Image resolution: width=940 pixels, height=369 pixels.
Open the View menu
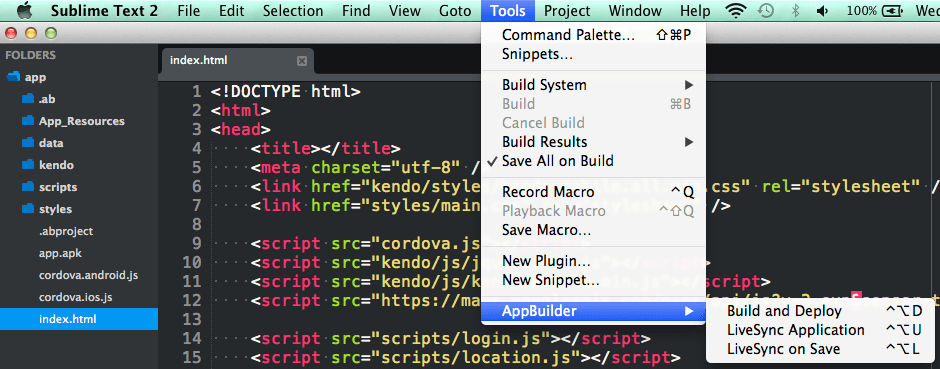[405, 11]
